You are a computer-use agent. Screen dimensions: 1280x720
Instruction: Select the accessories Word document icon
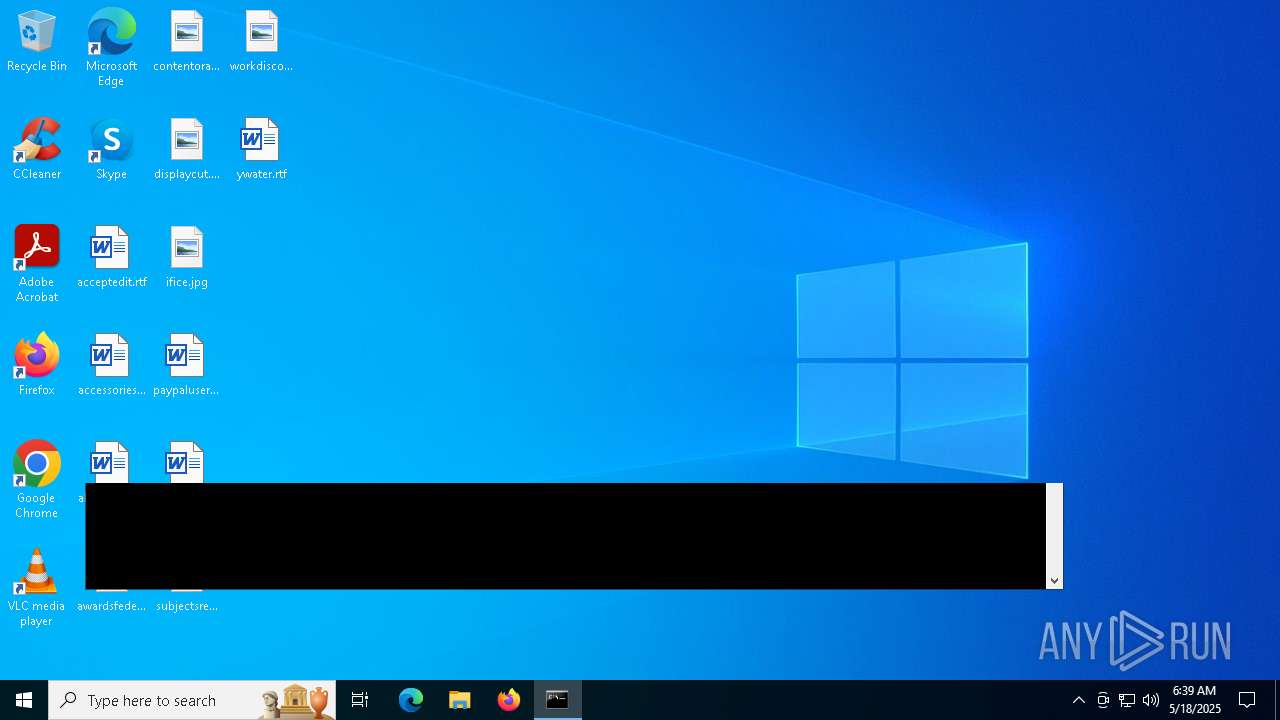click(x=111, y=366)
